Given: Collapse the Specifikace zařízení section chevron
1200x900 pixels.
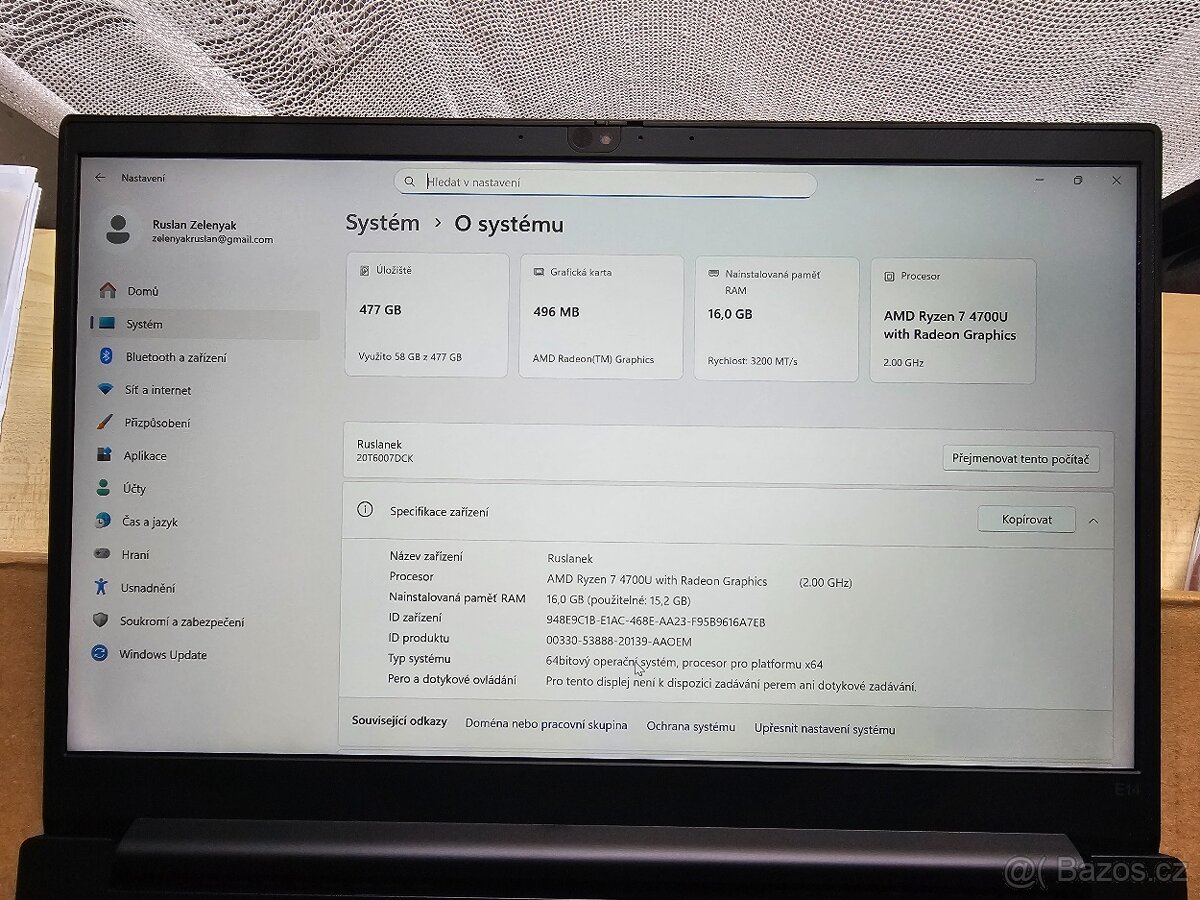Looking at the screenshot, I should [x=1093, y=521].
